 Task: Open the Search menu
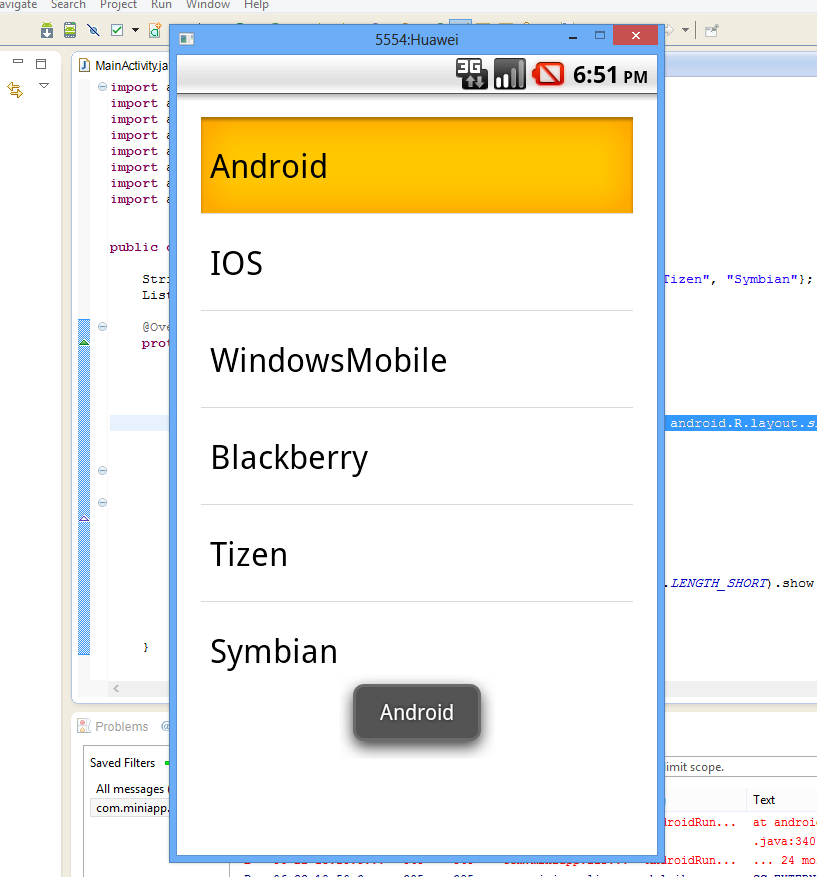(x=68, y=5)
